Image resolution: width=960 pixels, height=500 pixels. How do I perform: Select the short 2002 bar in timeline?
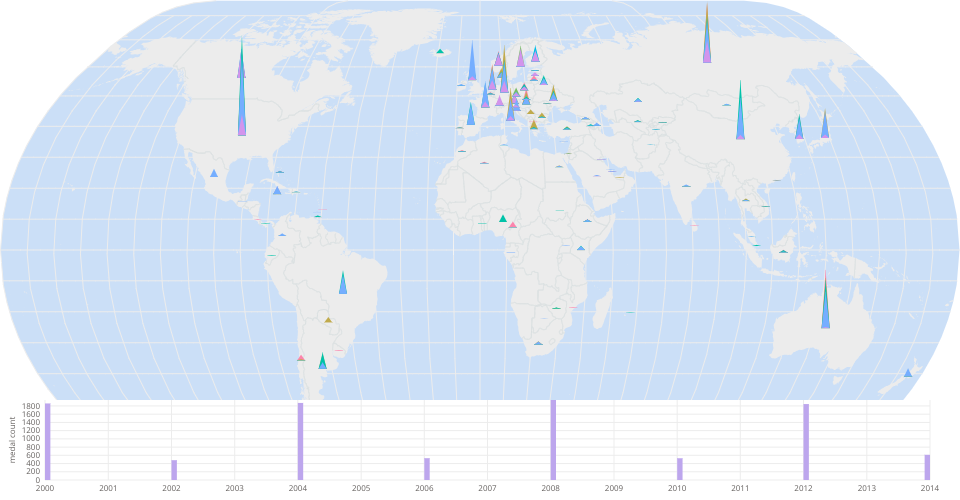click(x=174, y=469)
